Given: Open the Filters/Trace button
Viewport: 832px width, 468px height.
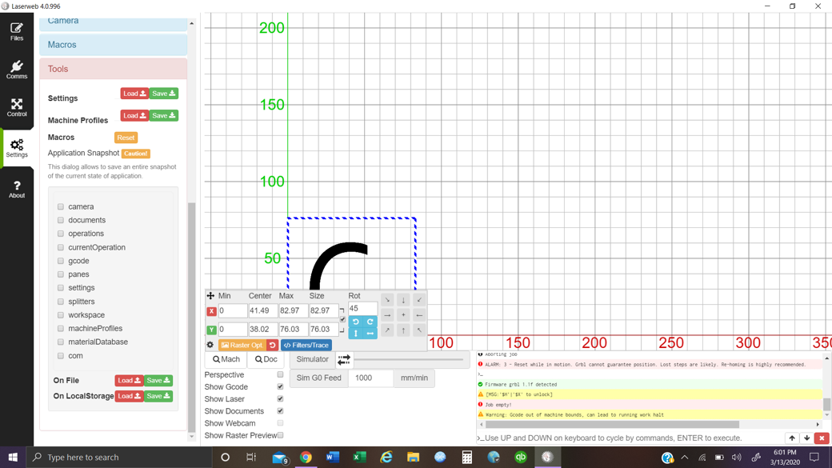Looking at the screenshot, I should (x=306, y=345).
